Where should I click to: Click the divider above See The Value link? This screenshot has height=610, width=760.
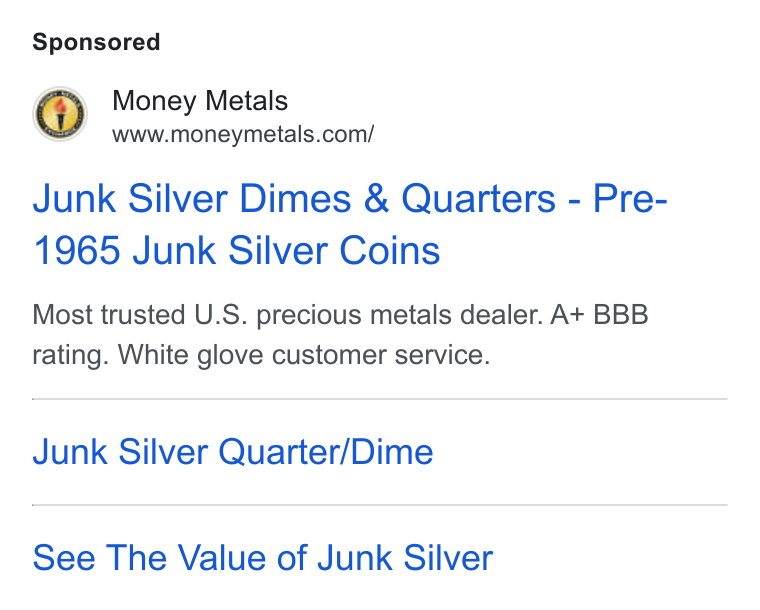click(x=380, y=505)
